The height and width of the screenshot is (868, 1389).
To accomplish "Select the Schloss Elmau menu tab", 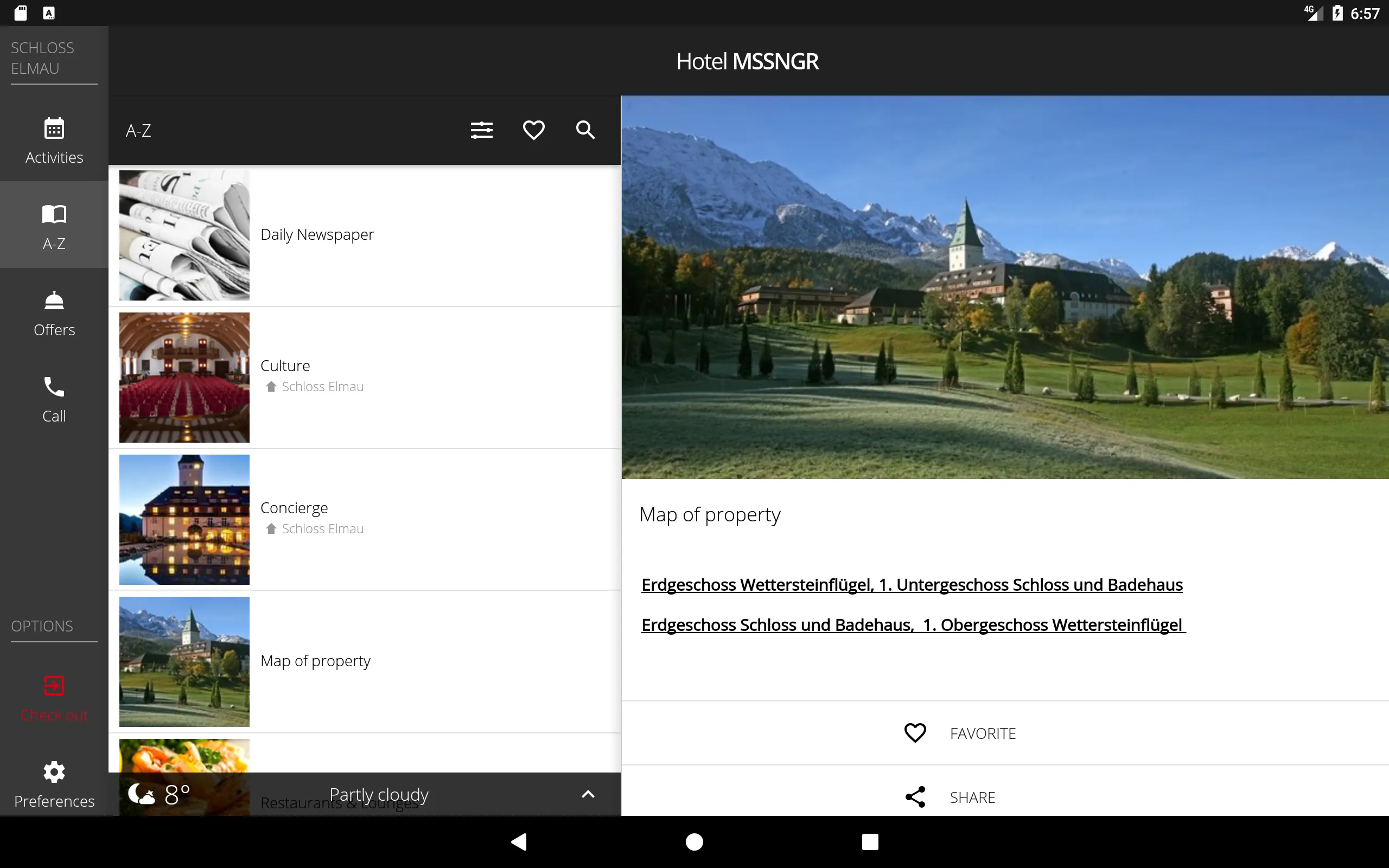I will tap(54, 57).
